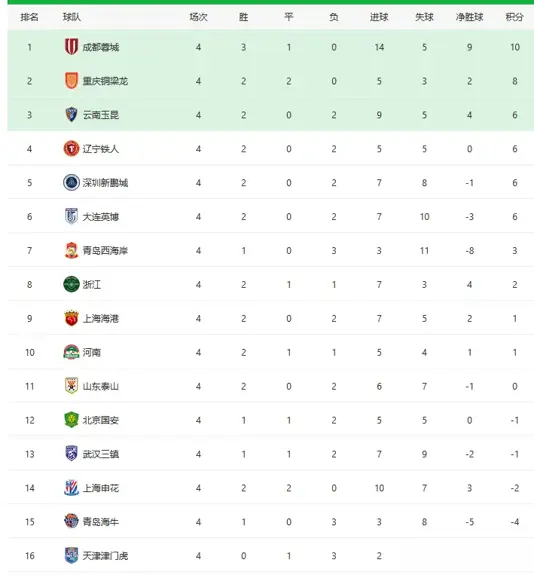Screen dimensions: 534x575
Task: Click the 成都蓉城 team logo
Action: (71, 47)
